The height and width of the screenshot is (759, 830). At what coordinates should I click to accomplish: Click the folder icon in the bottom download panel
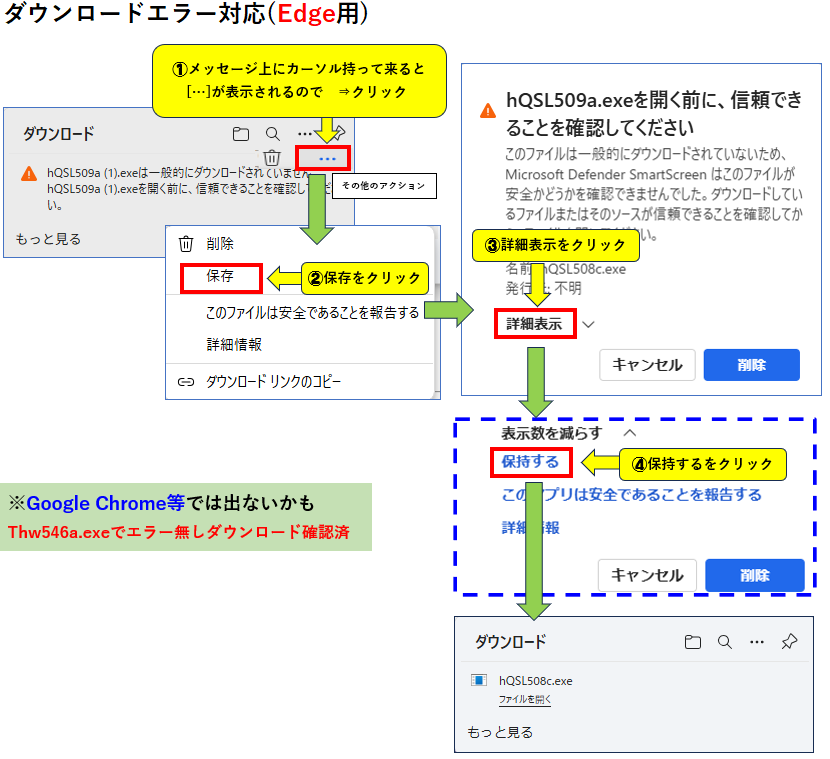tap(693, 641)
